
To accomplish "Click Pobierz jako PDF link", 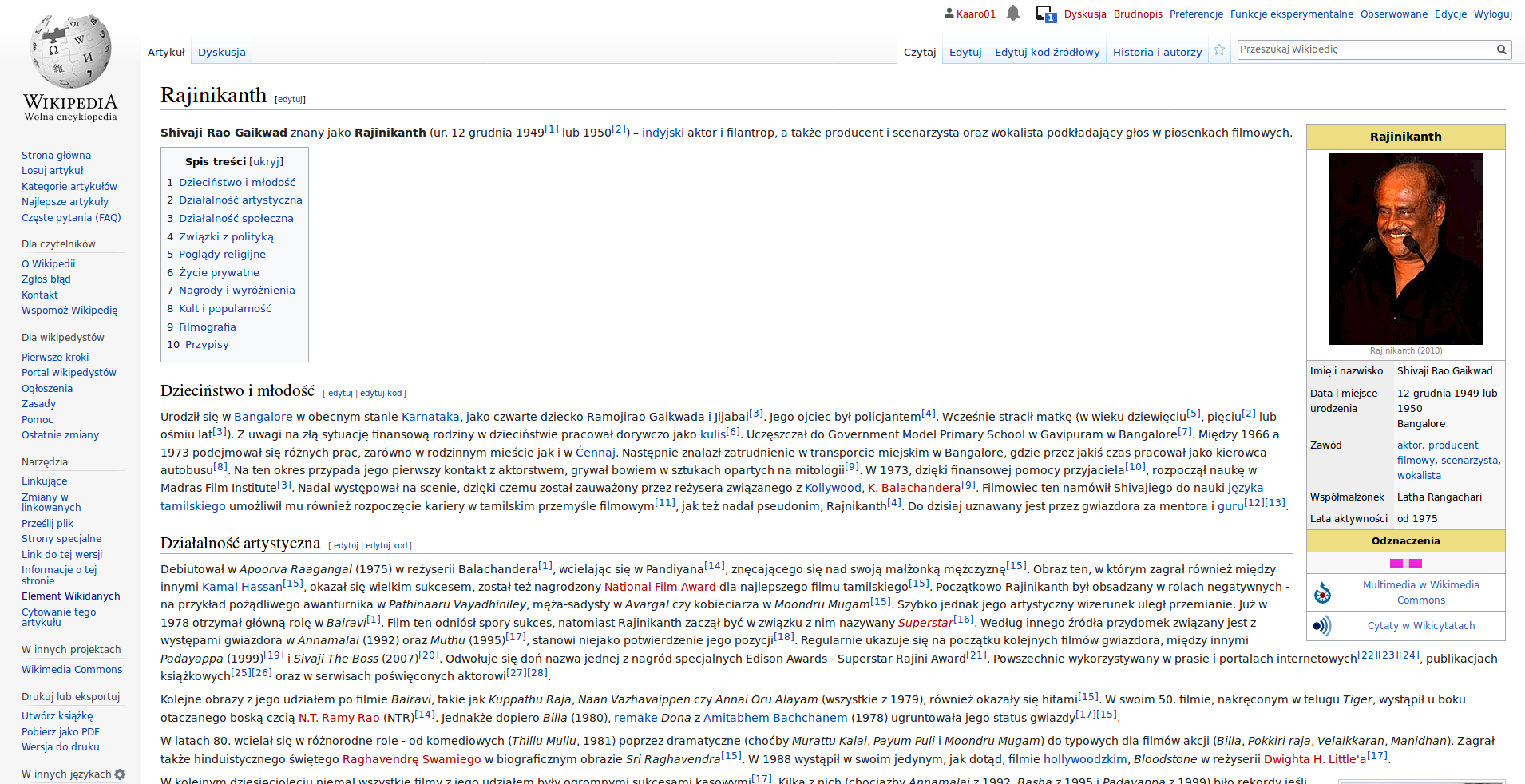I will 60,732.
